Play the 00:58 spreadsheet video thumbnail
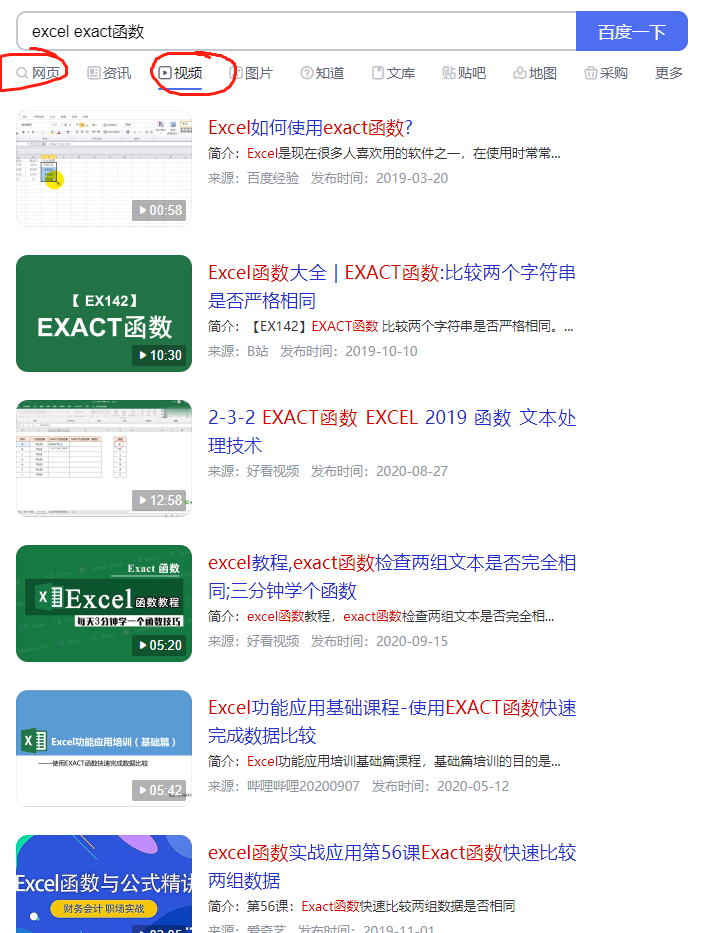This screenshot has height=933, width=702. pos(104,168)
